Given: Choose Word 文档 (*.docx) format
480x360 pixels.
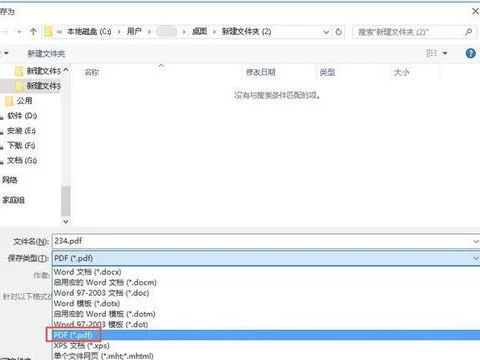Looking at the screenshot, I should [266, 272].
